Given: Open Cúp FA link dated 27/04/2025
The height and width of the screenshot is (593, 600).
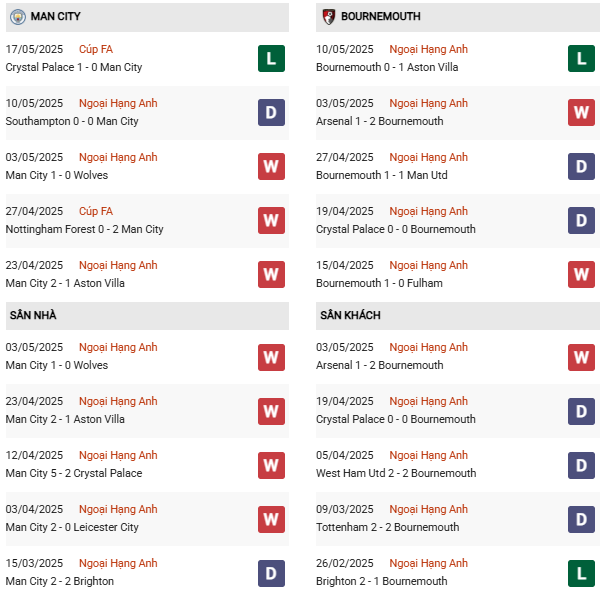Looking at the screenshot, I should click(96, 212).
